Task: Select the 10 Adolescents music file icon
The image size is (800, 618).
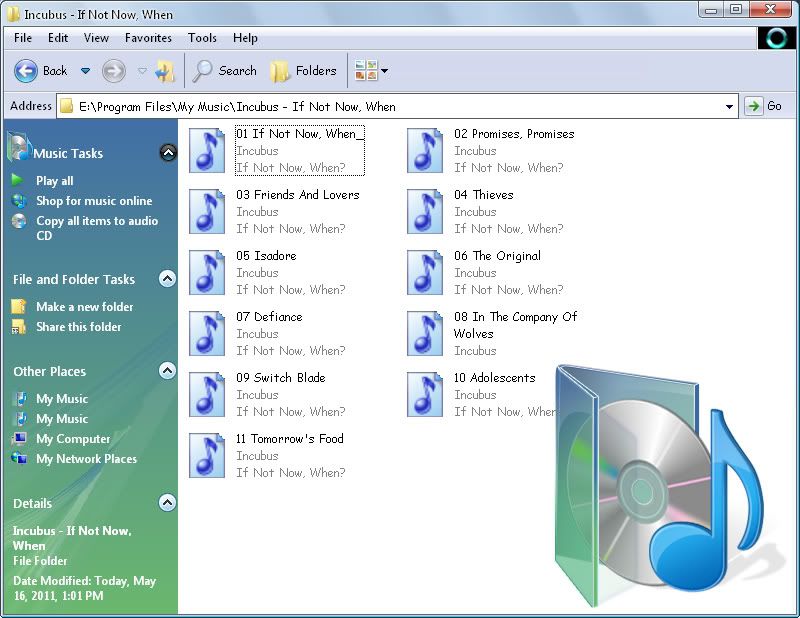Action: pos(424,394)
